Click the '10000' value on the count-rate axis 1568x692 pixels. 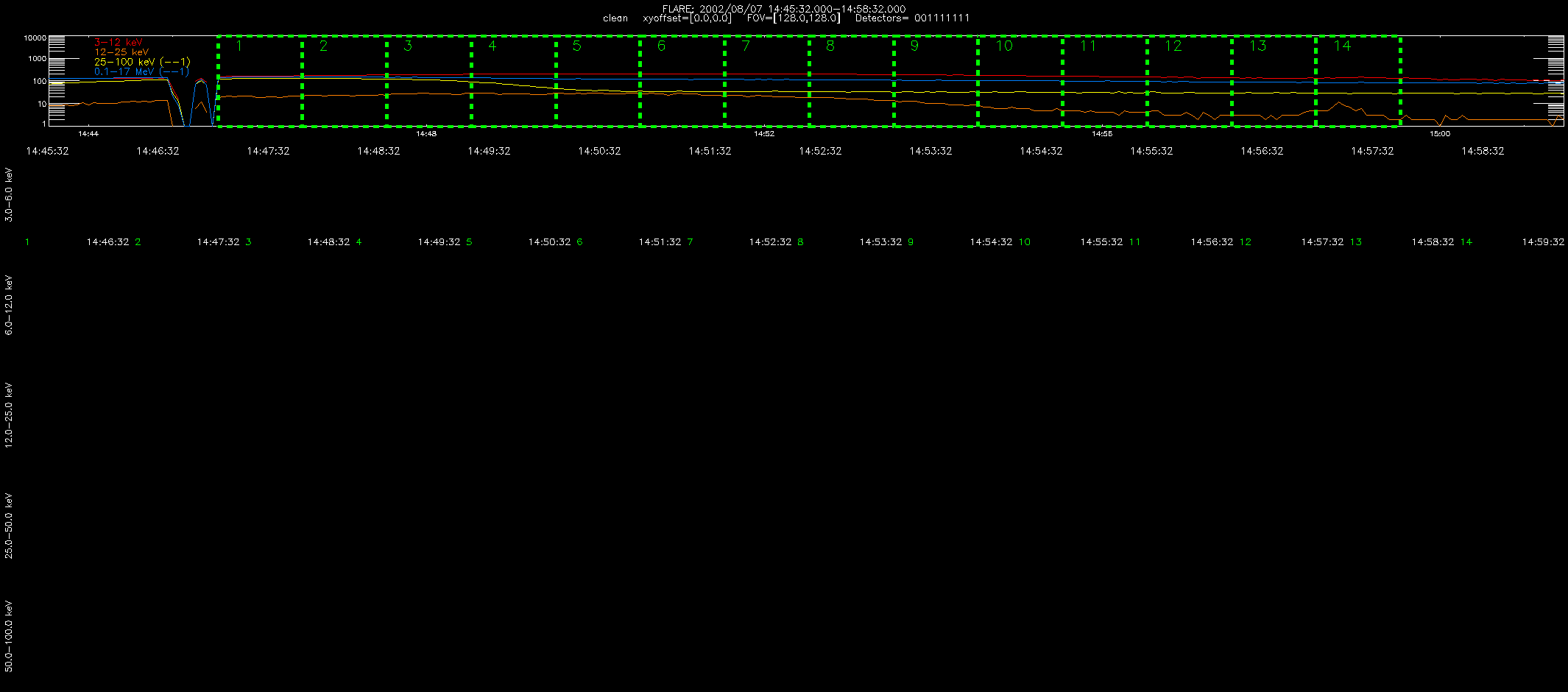tap(35, 38)
